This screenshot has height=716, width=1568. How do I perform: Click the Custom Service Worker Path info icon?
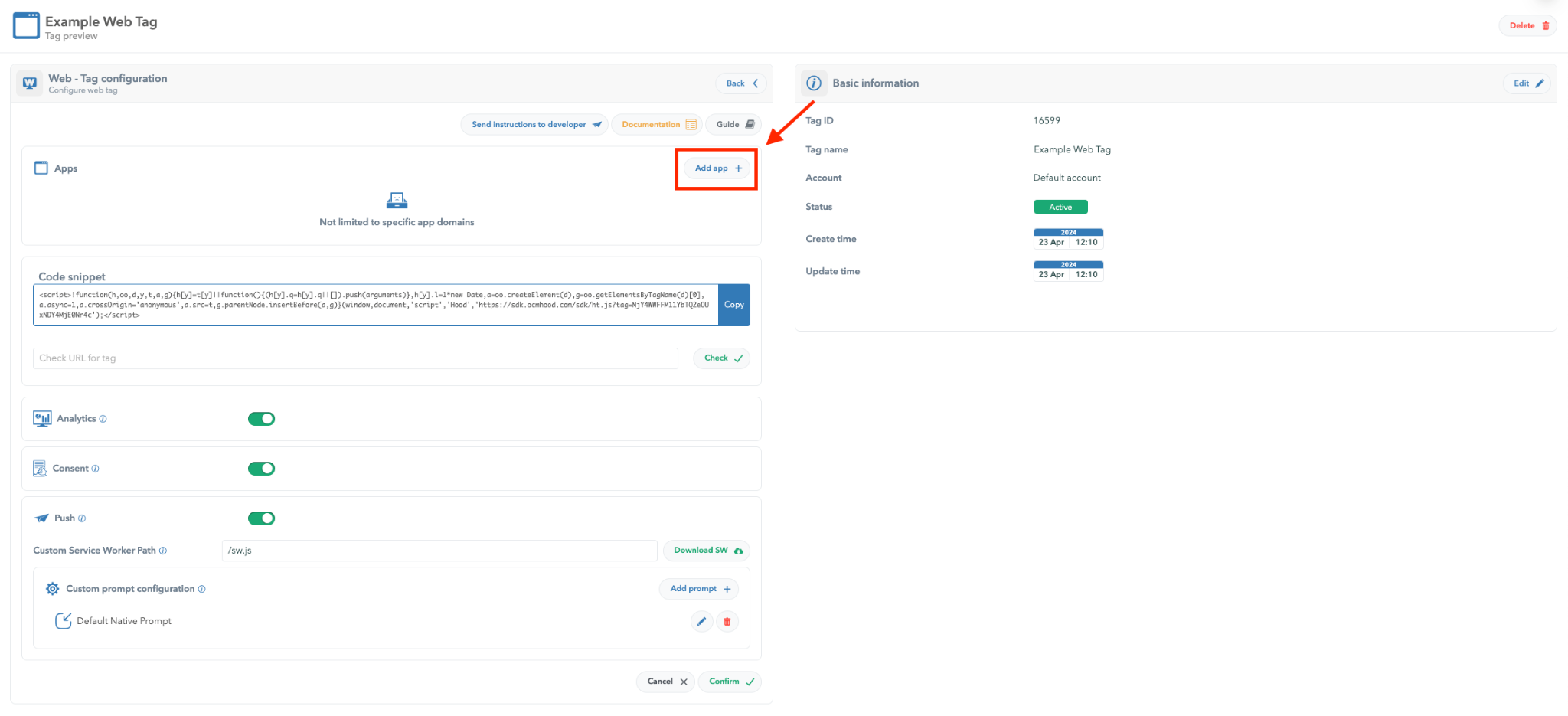[163, 551]
